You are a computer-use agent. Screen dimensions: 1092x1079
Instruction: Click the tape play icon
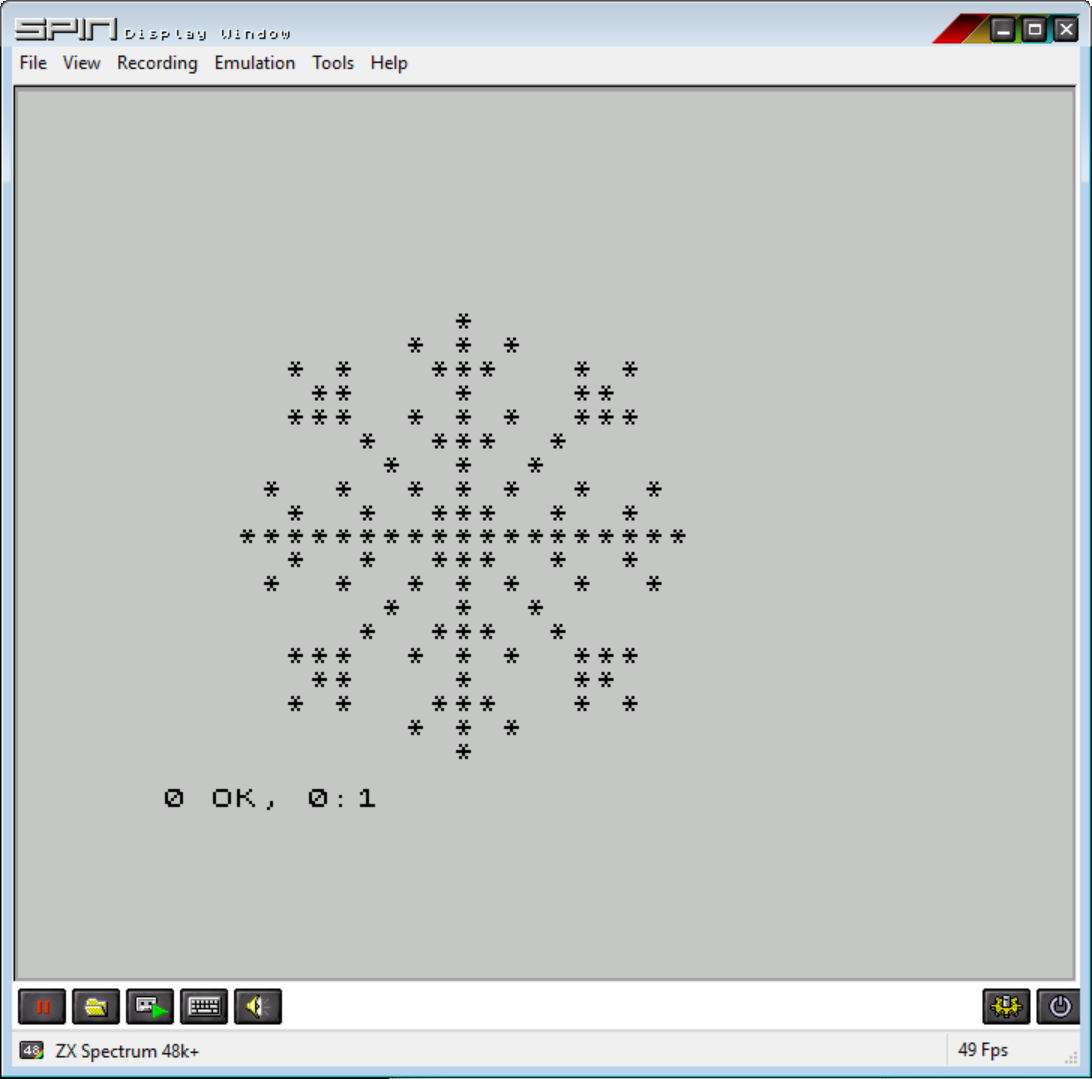click(150, 1006)
